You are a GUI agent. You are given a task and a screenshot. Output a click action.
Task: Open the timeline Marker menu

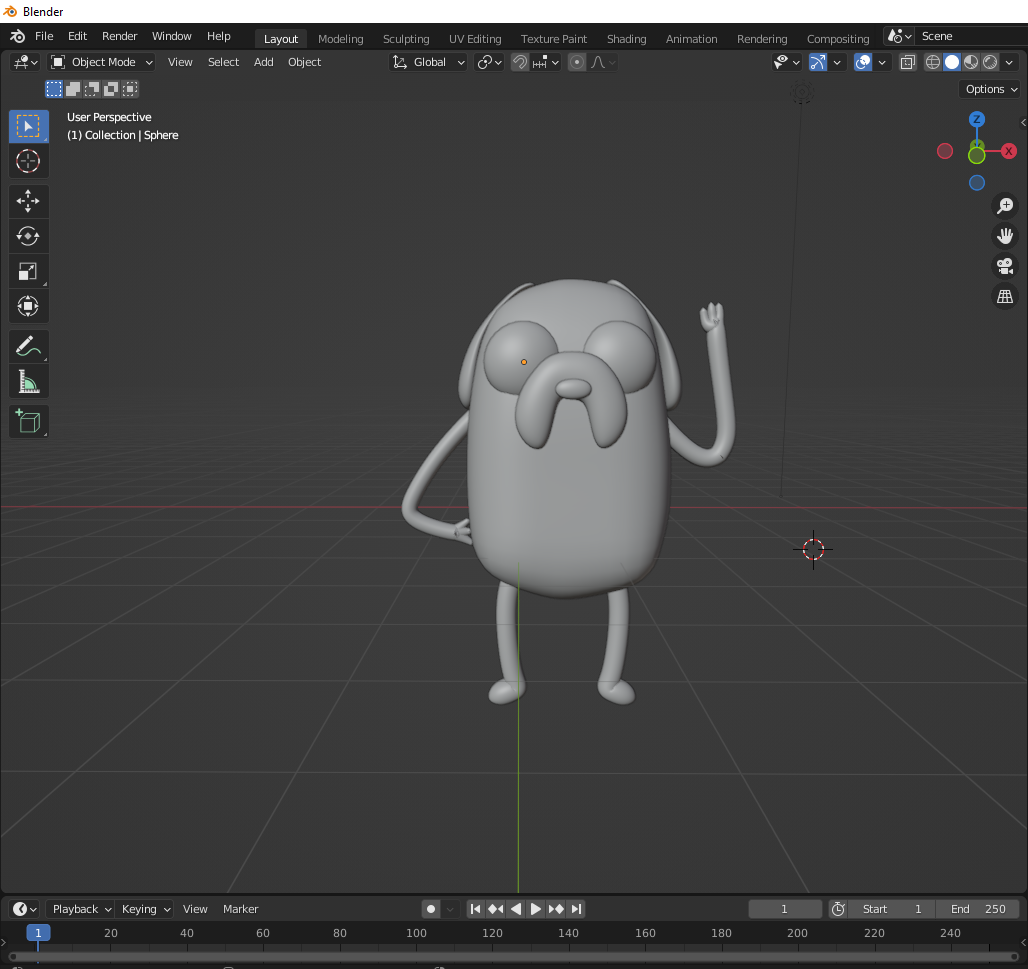click(x=241, y=909)
